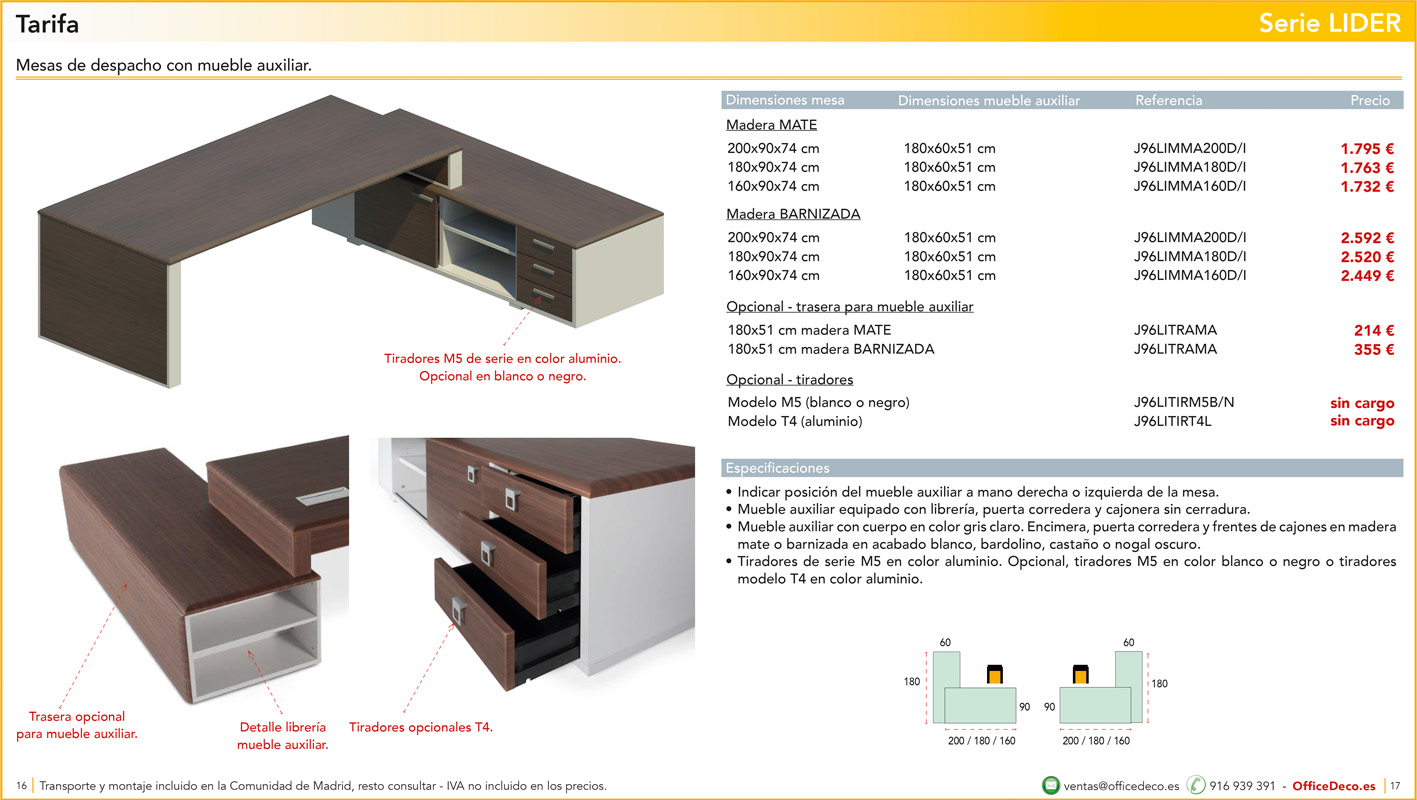Click the red 1.795 € price value

point(1368,147)
